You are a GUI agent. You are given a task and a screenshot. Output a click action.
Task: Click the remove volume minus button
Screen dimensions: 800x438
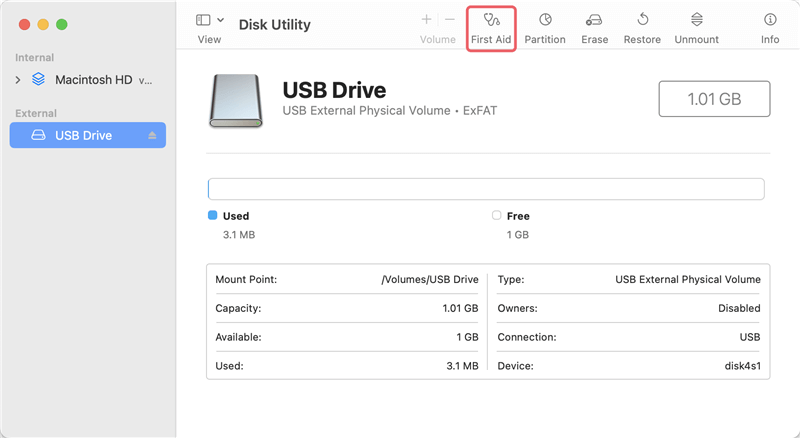click(x=450, y=20)
